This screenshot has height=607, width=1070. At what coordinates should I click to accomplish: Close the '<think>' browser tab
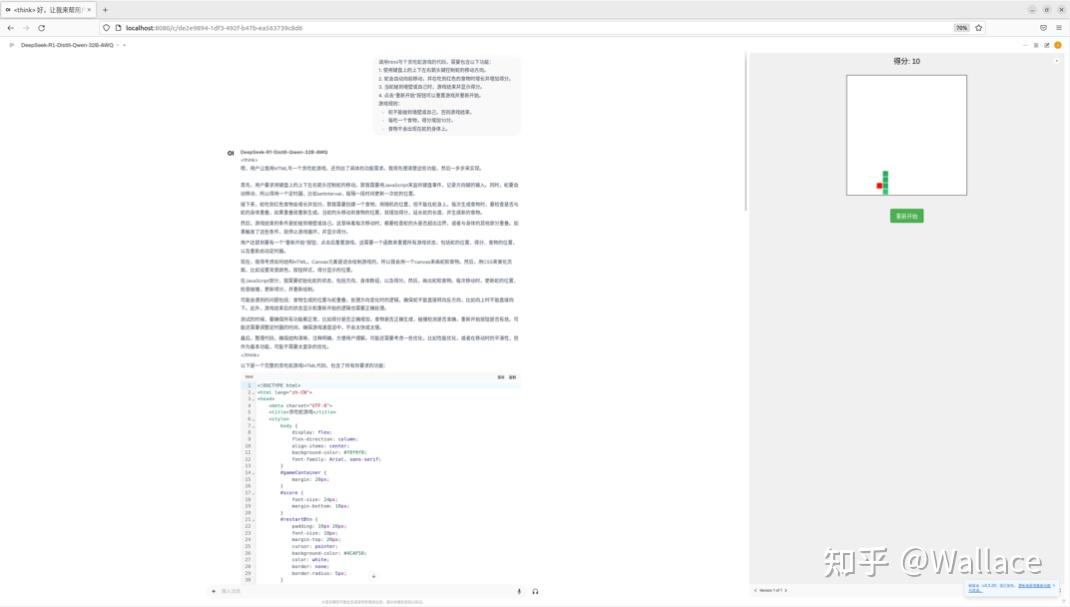tap(89, 10)
